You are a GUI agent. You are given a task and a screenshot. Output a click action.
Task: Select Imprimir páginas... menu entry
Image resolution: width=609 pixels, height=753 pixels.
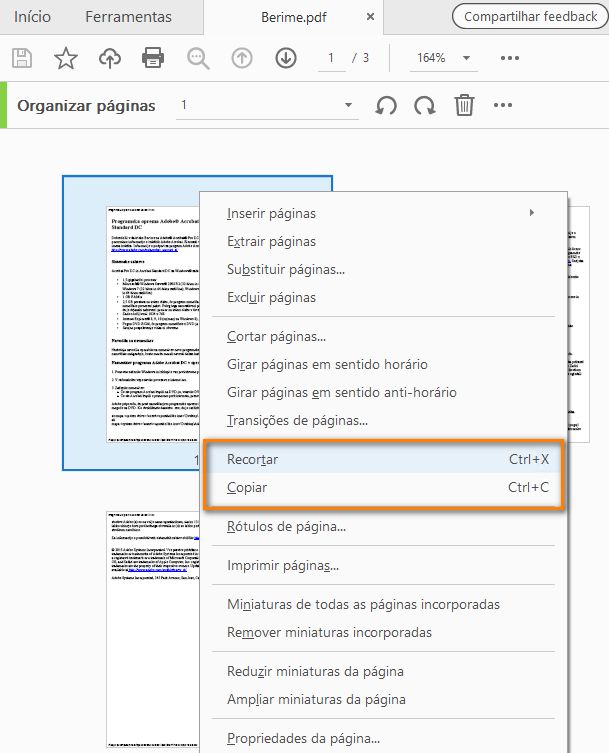pyautogui.click(x=383, y=565)
